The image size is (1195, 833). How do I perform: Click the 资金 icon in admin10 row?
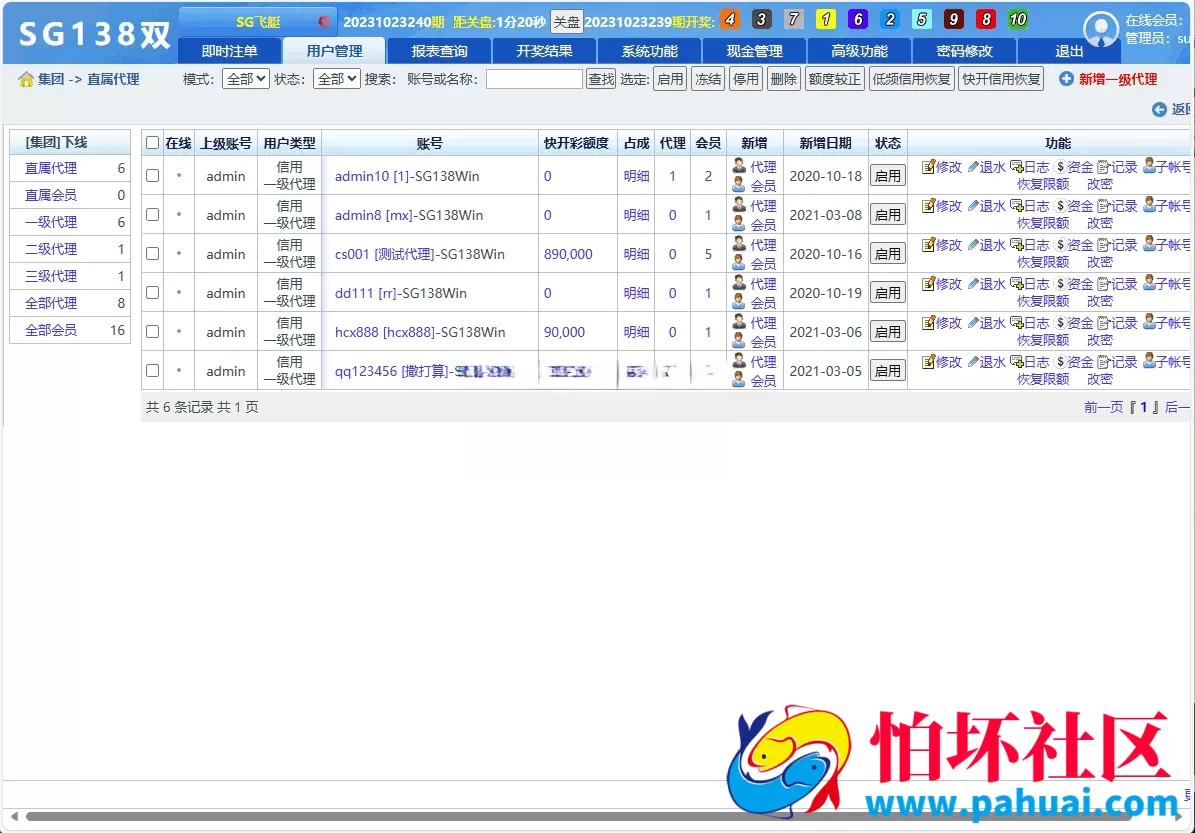click(x=1060, y=167)
